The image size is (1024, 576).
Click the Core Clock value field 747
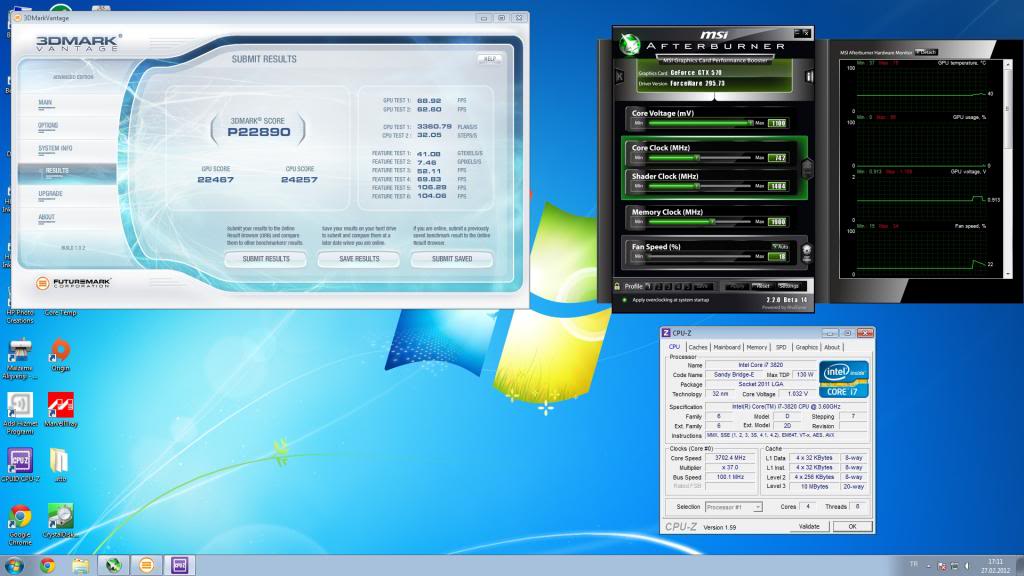pyautogui.click(x=778, y=158)
